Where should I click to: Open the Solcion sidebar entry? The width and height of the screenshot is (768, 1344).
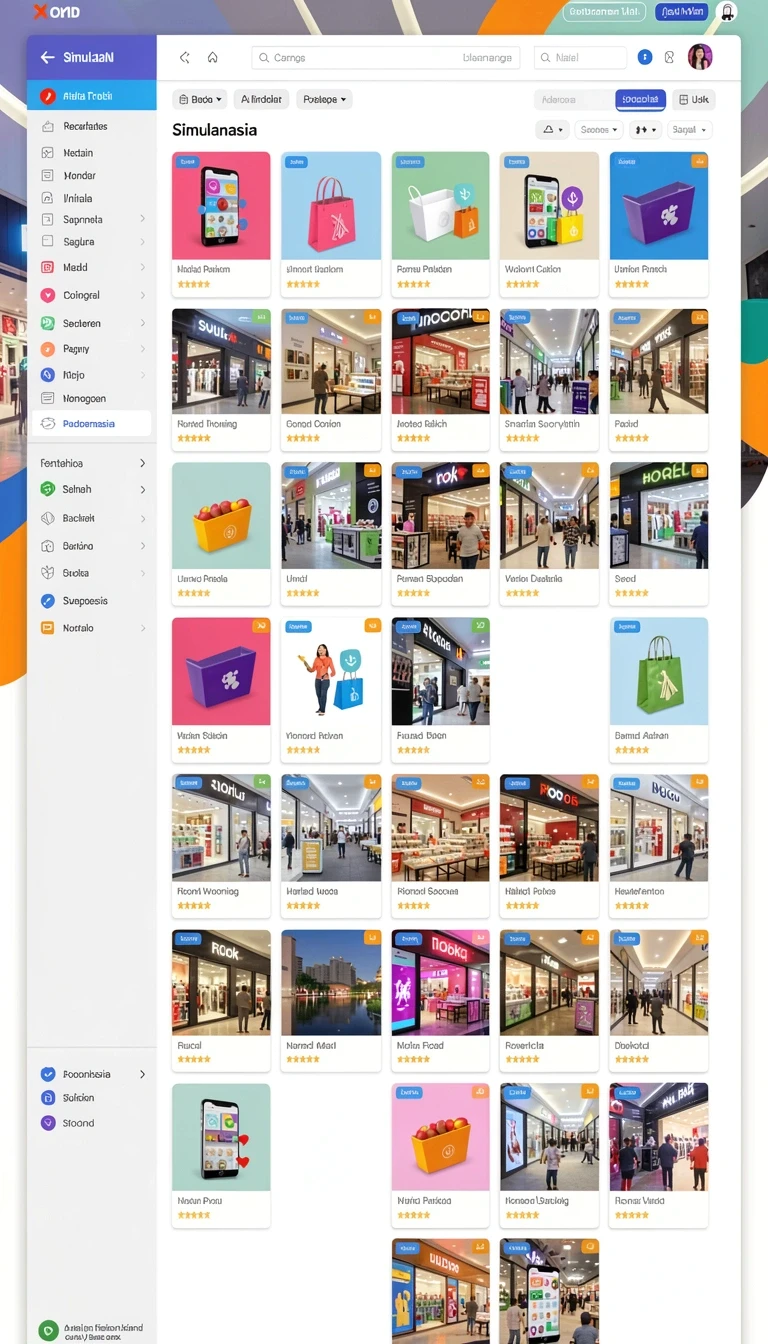tap(92, 1098)
